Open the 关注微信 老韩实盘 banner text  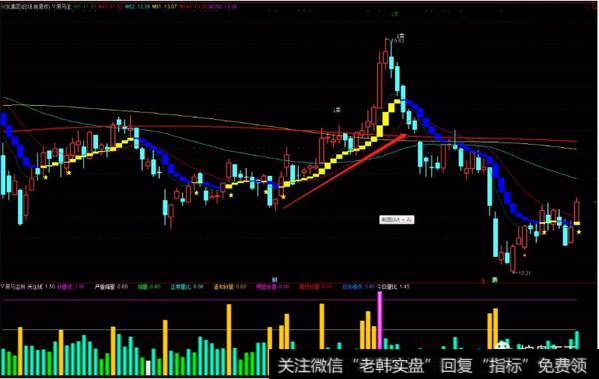354,365
